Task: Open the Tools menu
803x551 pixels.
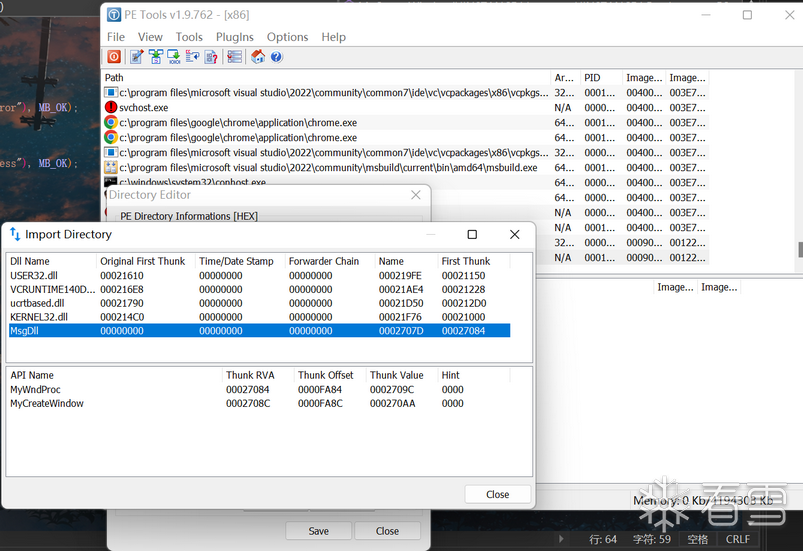Action: (189, 37)
